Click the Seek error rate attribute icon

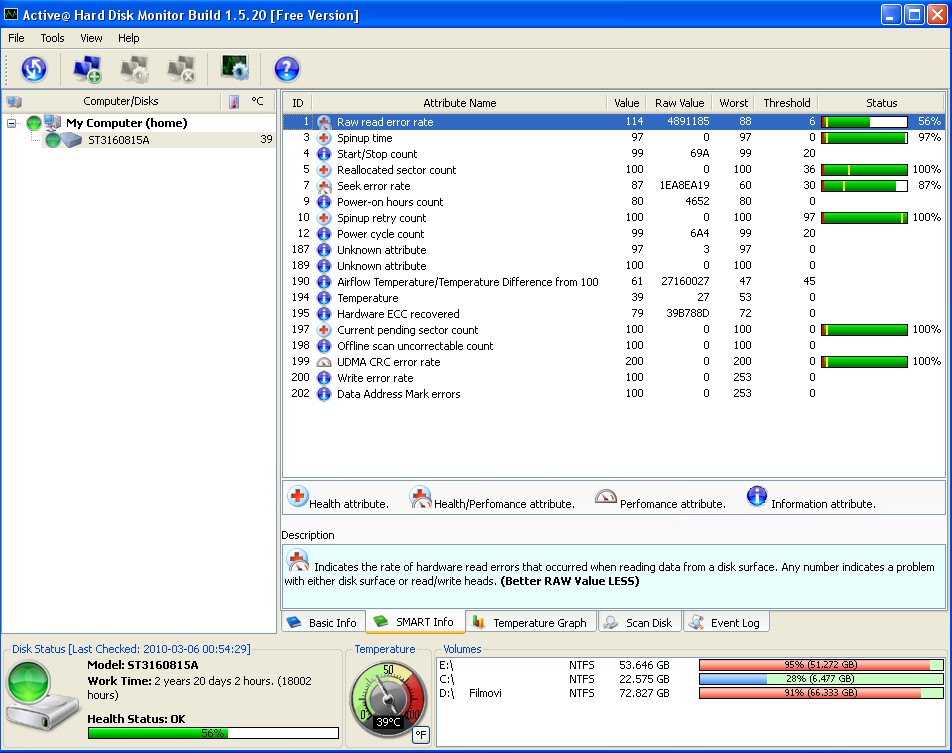tap(324, 186)
